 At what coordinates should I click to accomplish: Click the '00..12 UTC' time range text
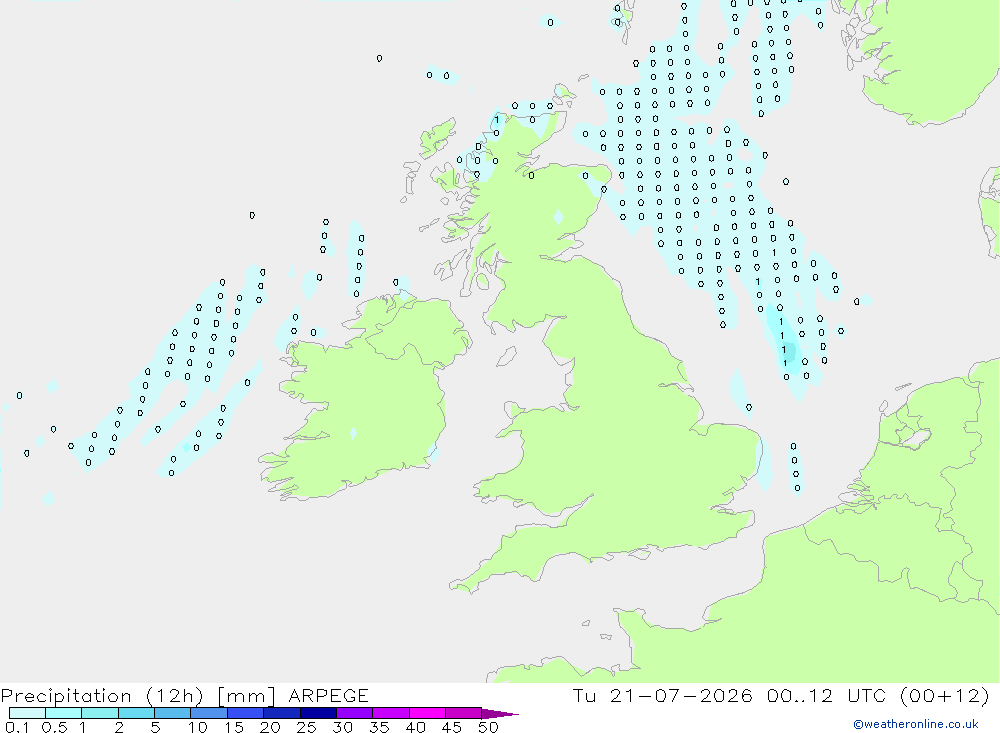[x=827, y=695]
